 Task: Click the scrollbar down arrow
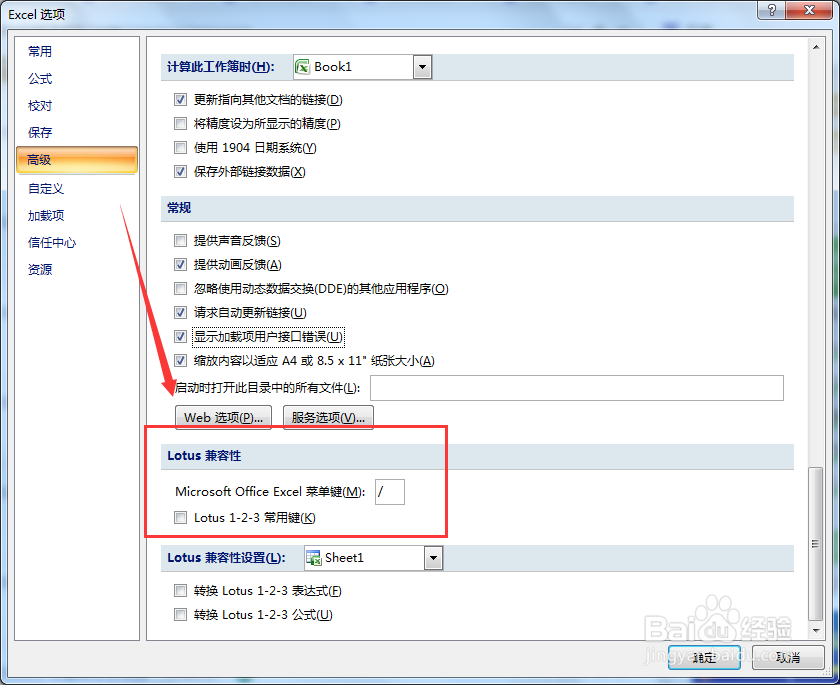tap(816, 630)
